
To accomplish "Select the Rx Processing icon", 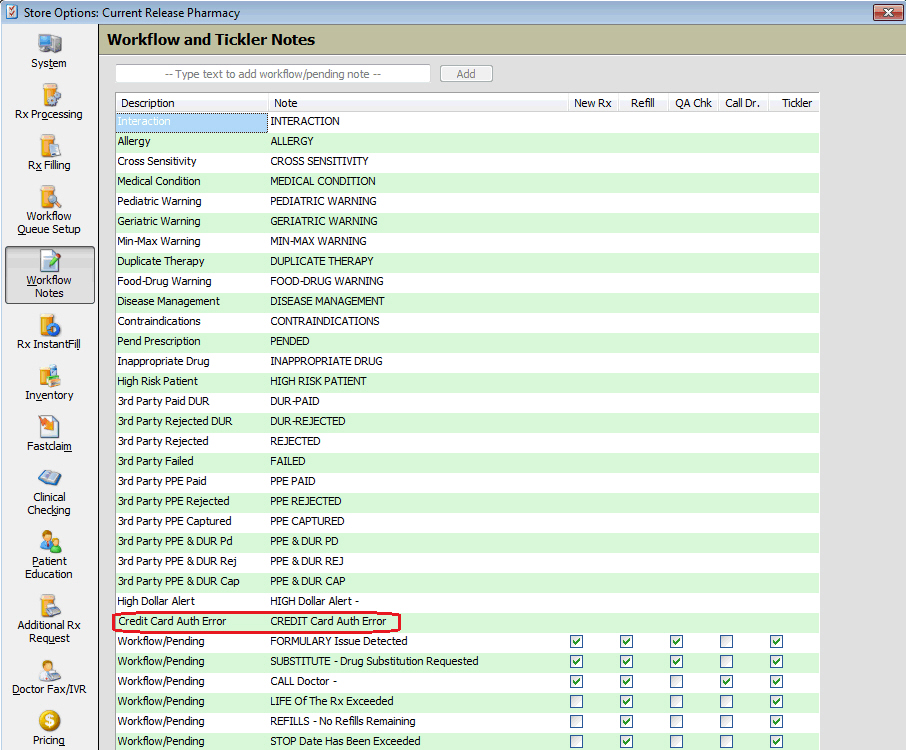I will point(49,96).
